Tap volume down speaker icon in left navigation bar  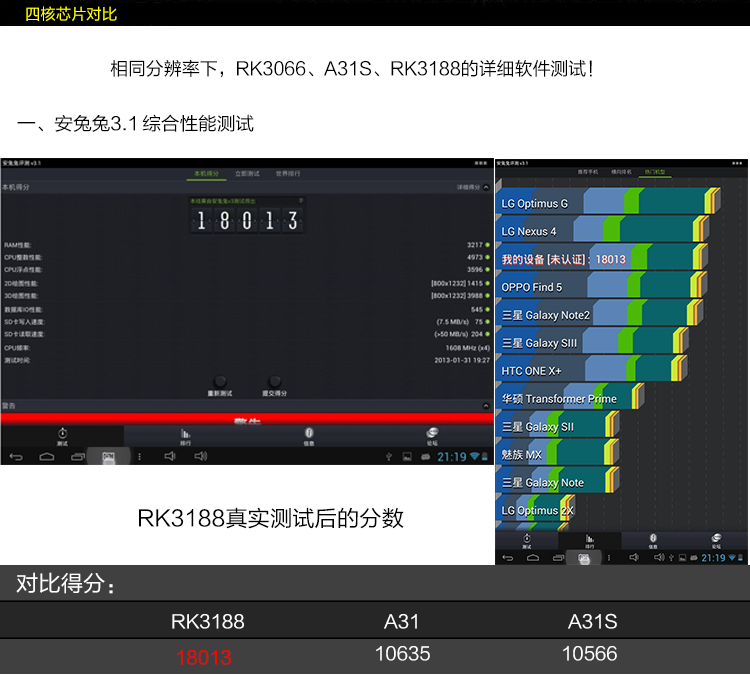click(x=170, y=456)
